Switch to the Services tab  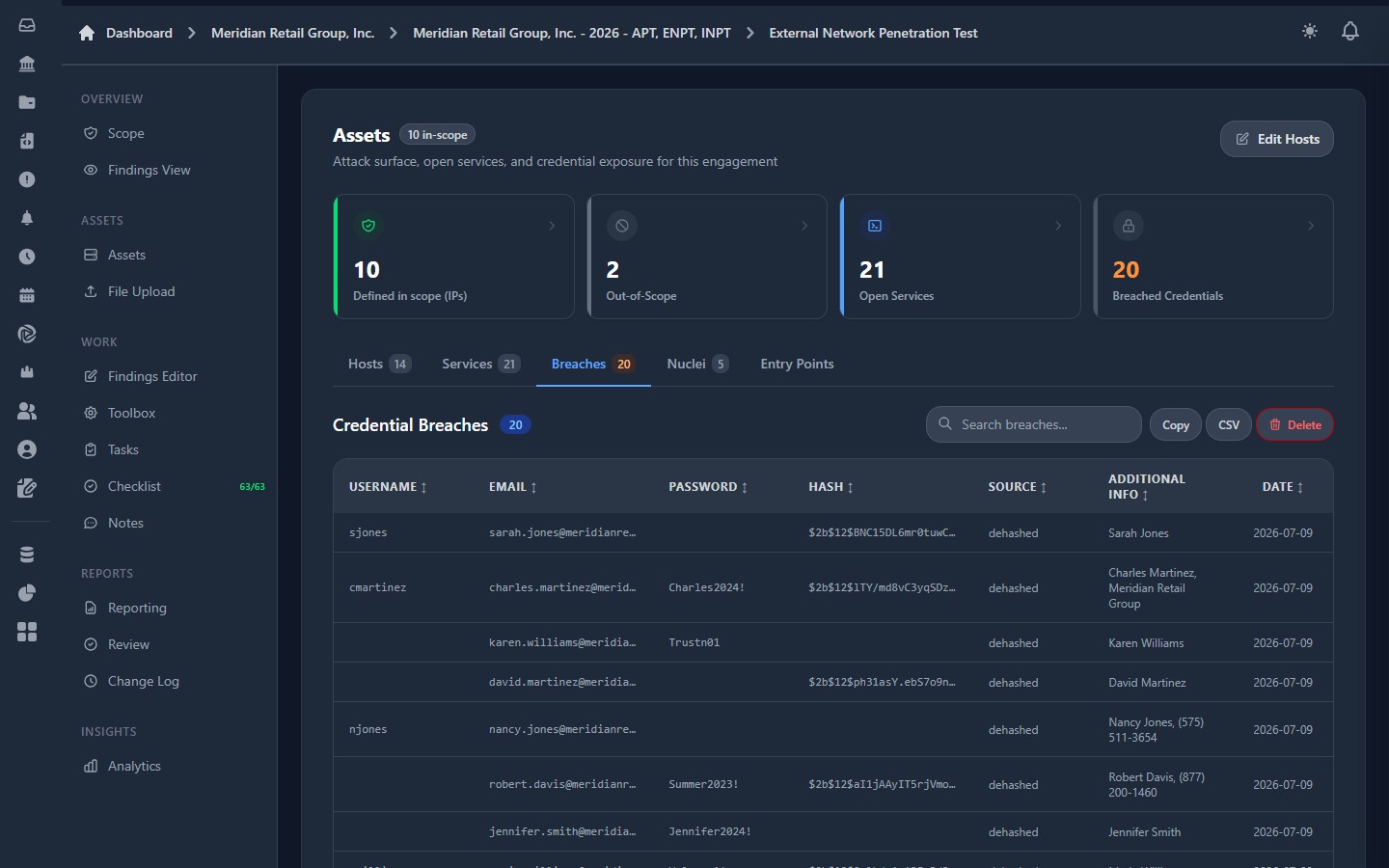(480, 364)
